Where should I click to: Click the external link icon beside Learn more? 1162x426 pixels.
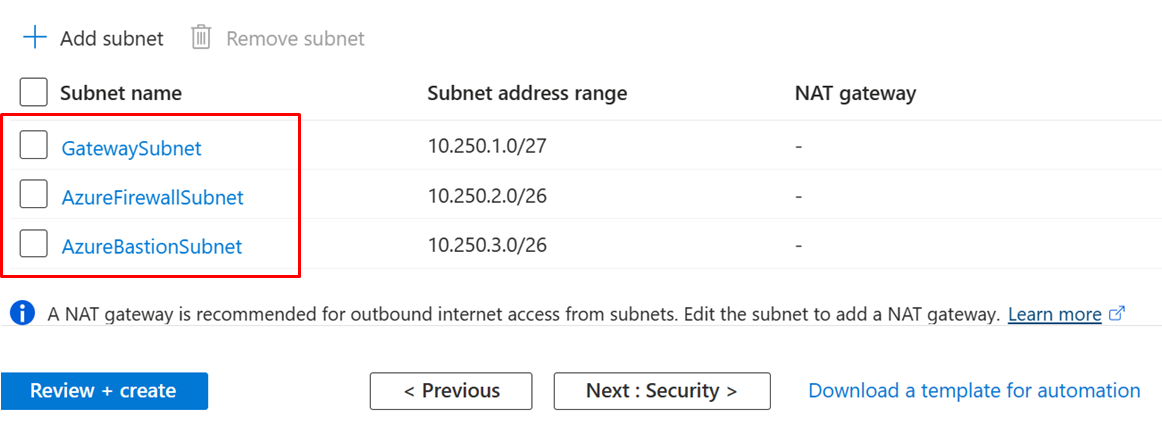1118,313
